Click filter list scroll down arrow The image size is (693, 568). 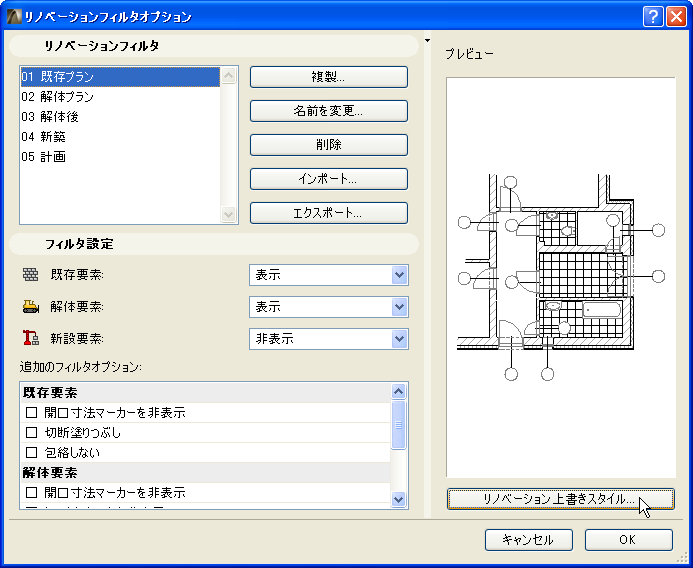tap(228, 214)
